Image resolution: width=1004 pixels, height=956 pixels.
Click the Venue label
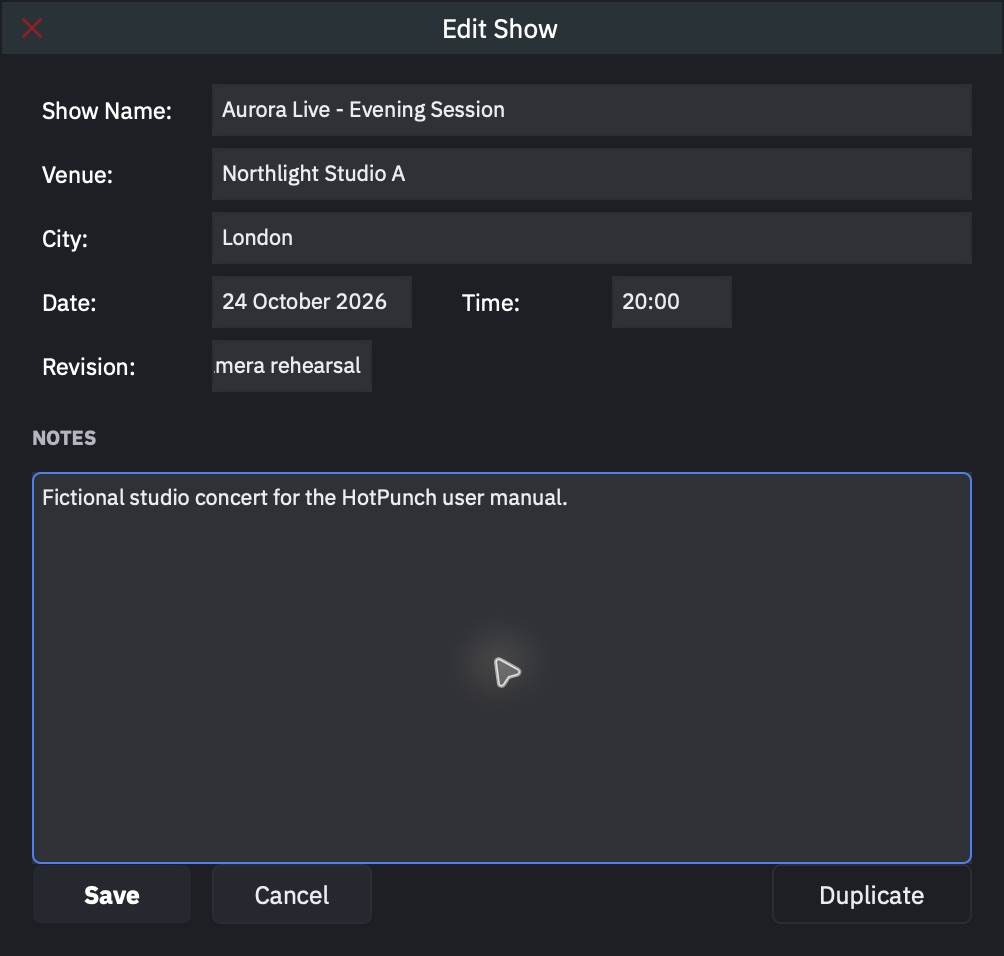click(x=77, y=175)
